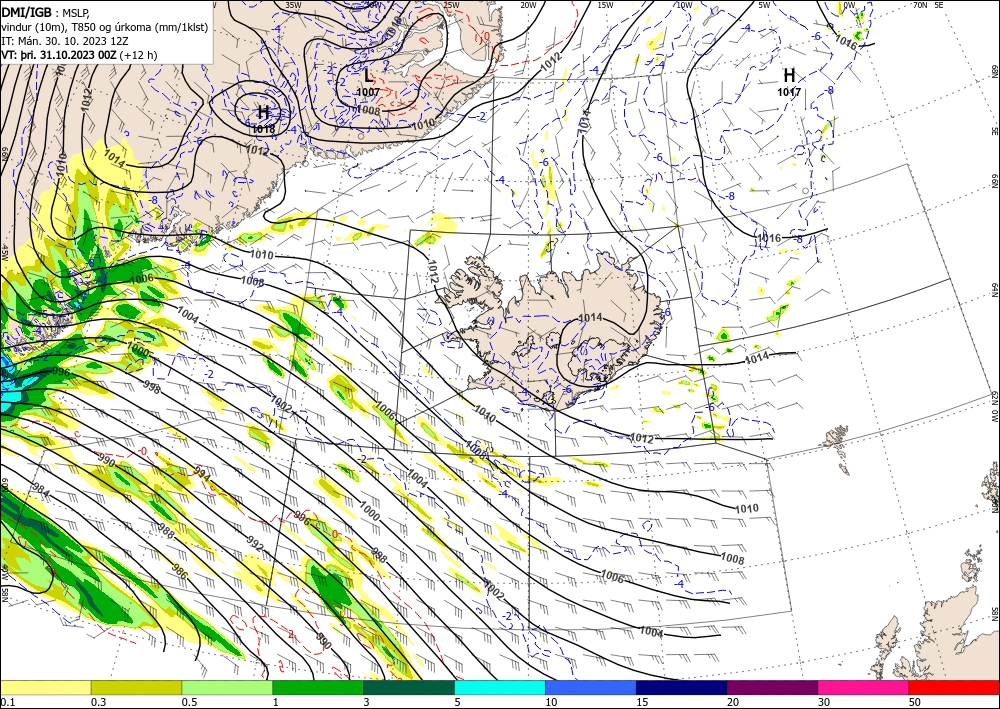Click the legend value label 15
Viewport: 1000px width, 709px height.
(642, 702)
